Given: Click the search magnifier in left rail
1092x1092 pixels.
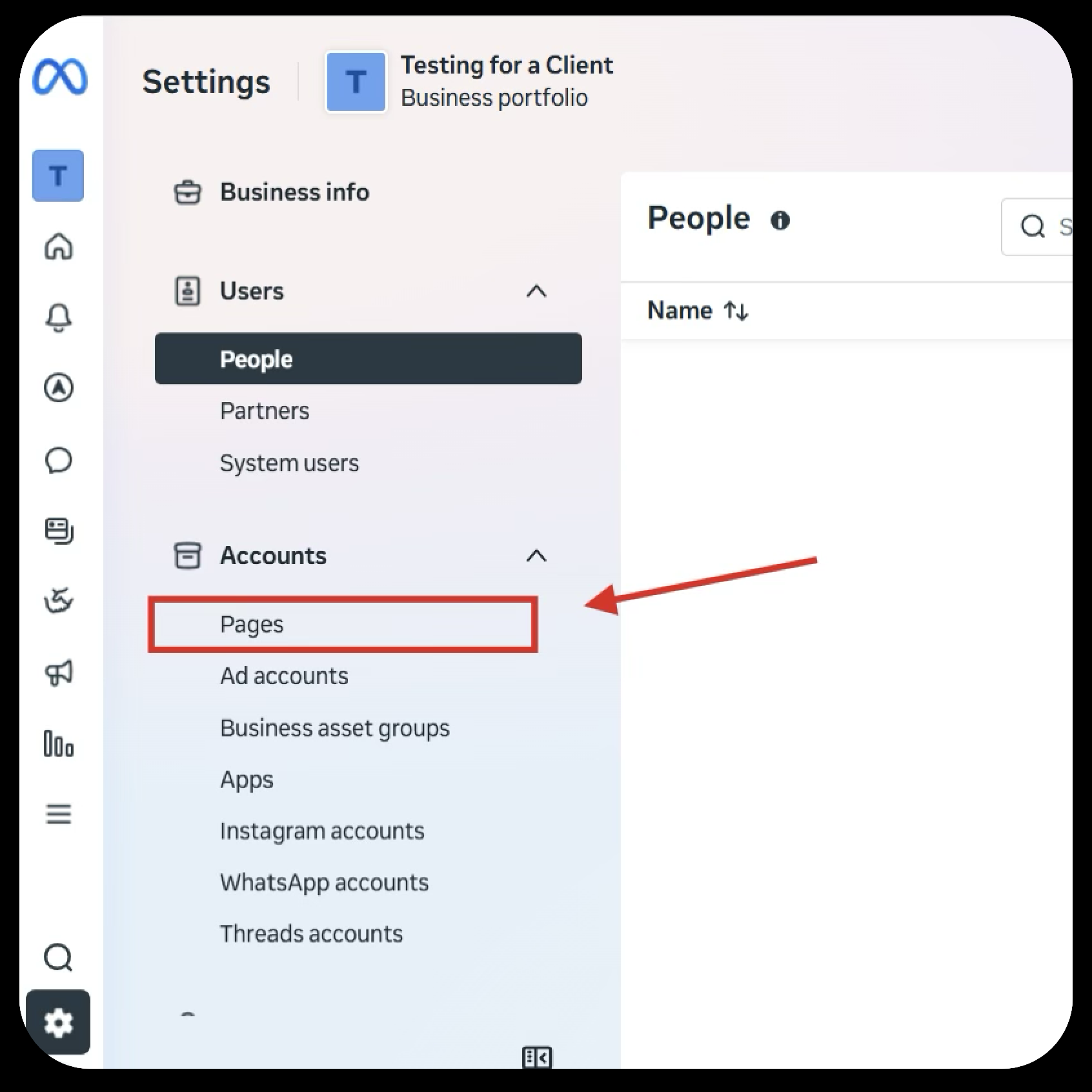Looking at the screenshot, I should 59,958.
